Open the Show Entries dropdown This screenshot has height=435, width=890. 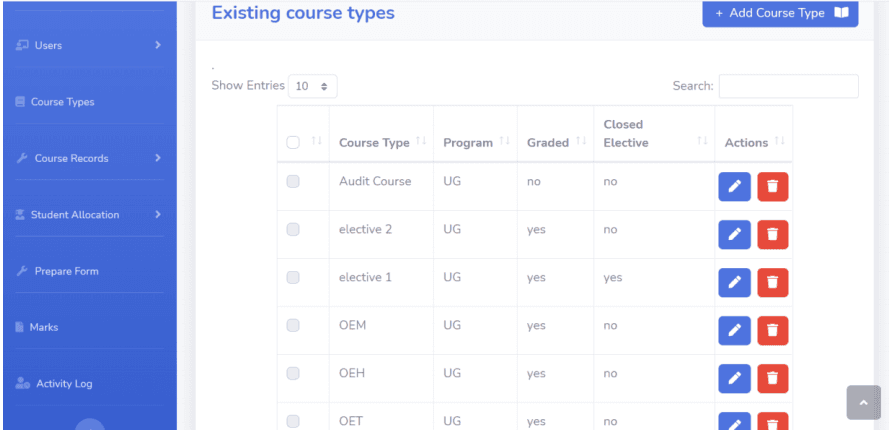pos(313,86)
